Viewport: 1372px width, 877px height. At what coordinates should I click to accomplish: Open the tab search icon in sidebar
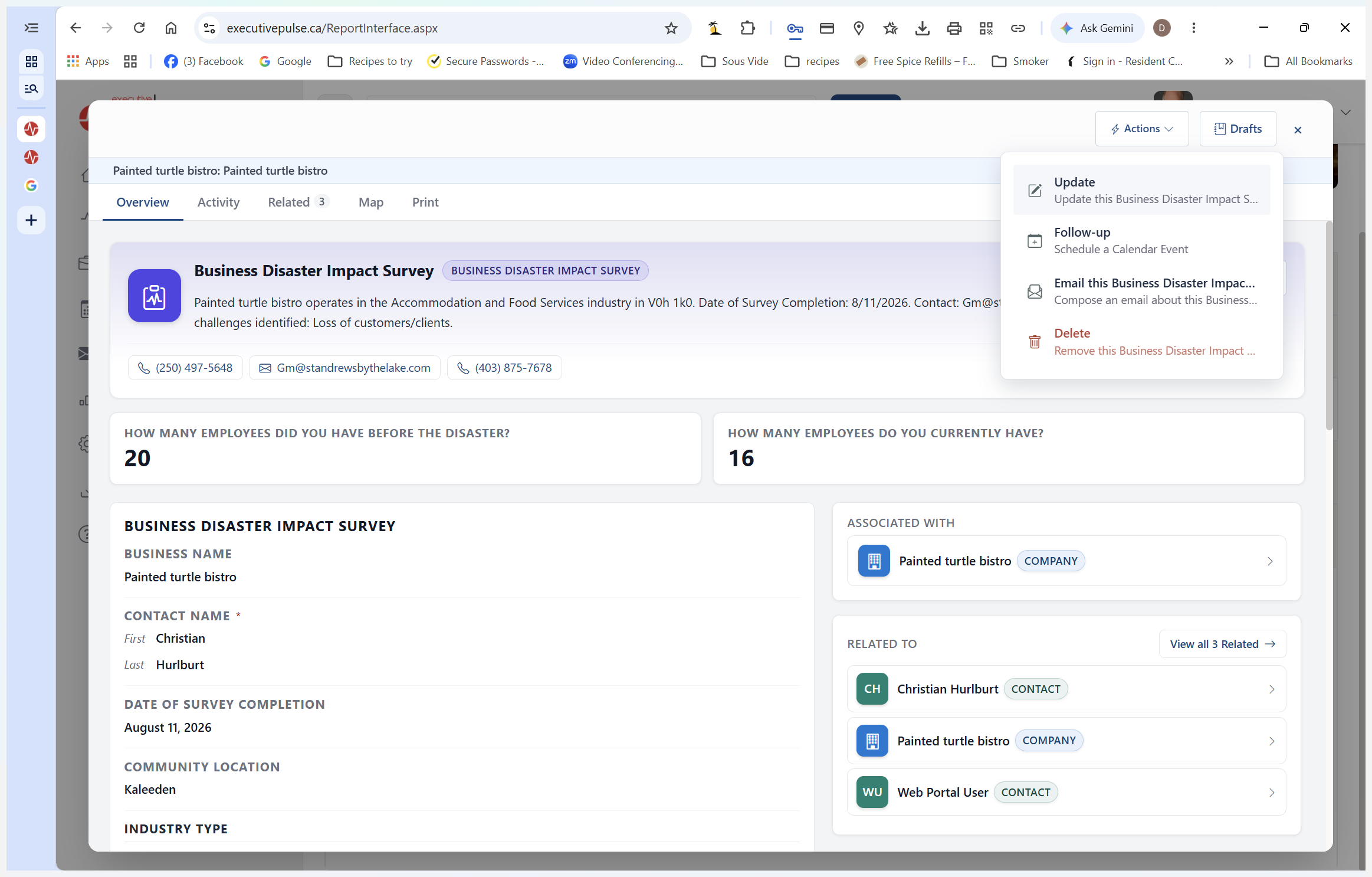pyautogui.click(x=31, y=89)
